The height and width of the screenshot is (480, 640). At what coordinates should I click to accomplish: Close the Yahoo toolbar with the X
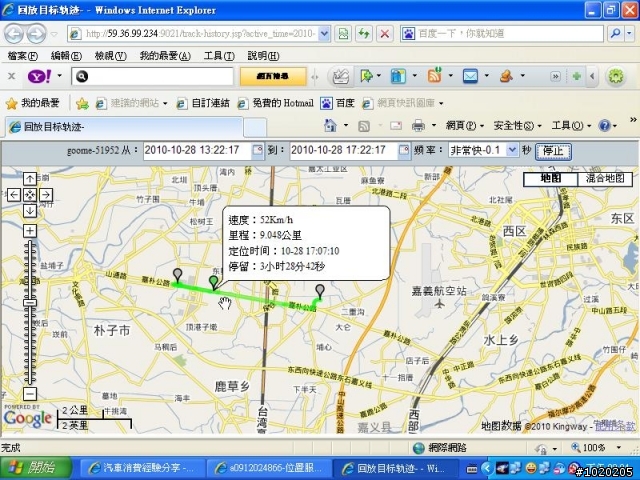12,76
